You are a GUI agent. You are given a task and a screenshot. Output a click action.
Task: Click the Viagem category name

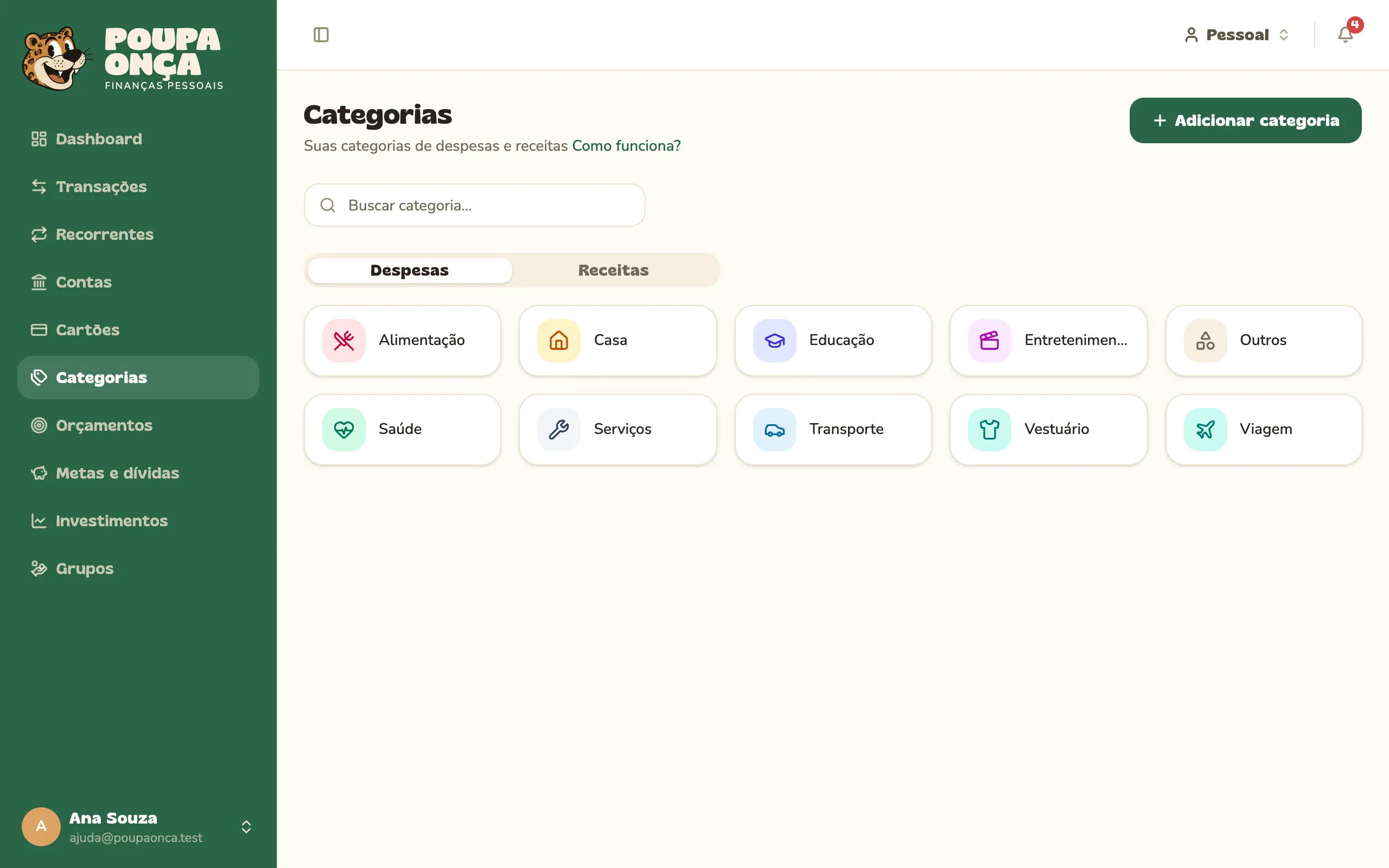(x=1266, y=430)
